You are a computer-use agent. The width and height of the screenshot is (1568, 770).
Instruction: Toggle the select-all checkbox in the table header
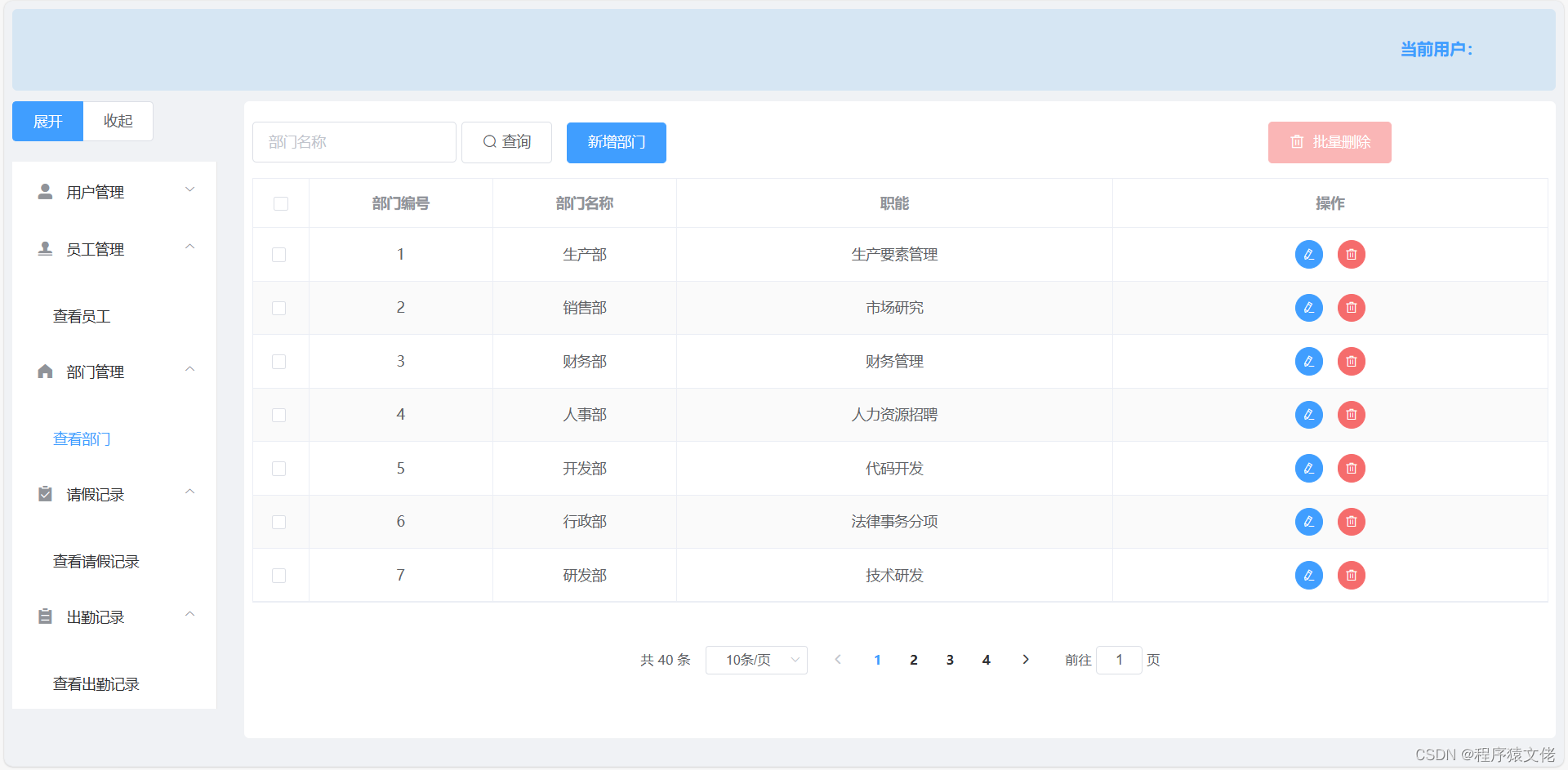[281, 203]
